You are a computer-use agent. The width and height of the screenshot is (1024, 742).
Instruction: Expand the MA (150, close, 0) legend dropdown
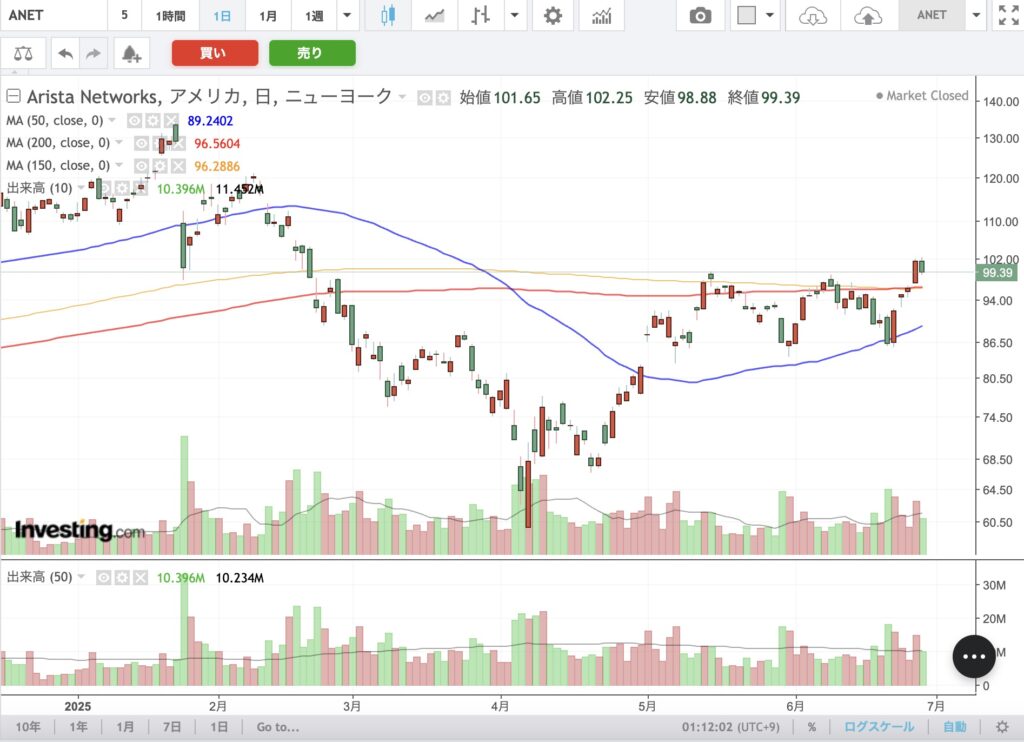click(119, 167)
